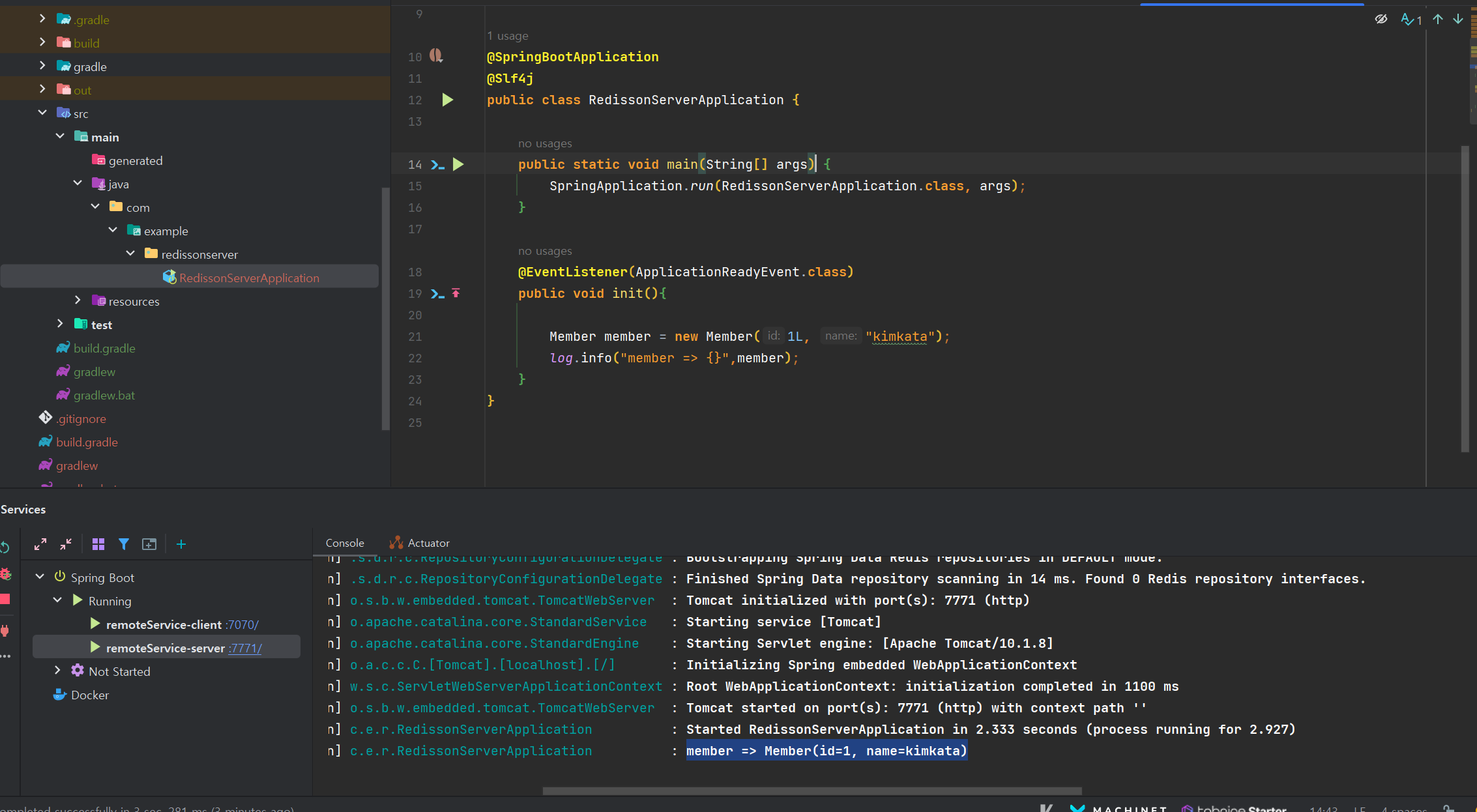
Task: Open the Group By grid icon
Action: point(98,544)
